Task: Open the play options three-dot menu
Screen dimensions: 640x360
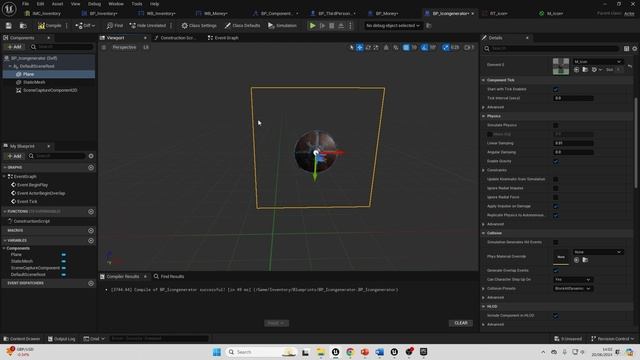Action: [x=350, y=26]
